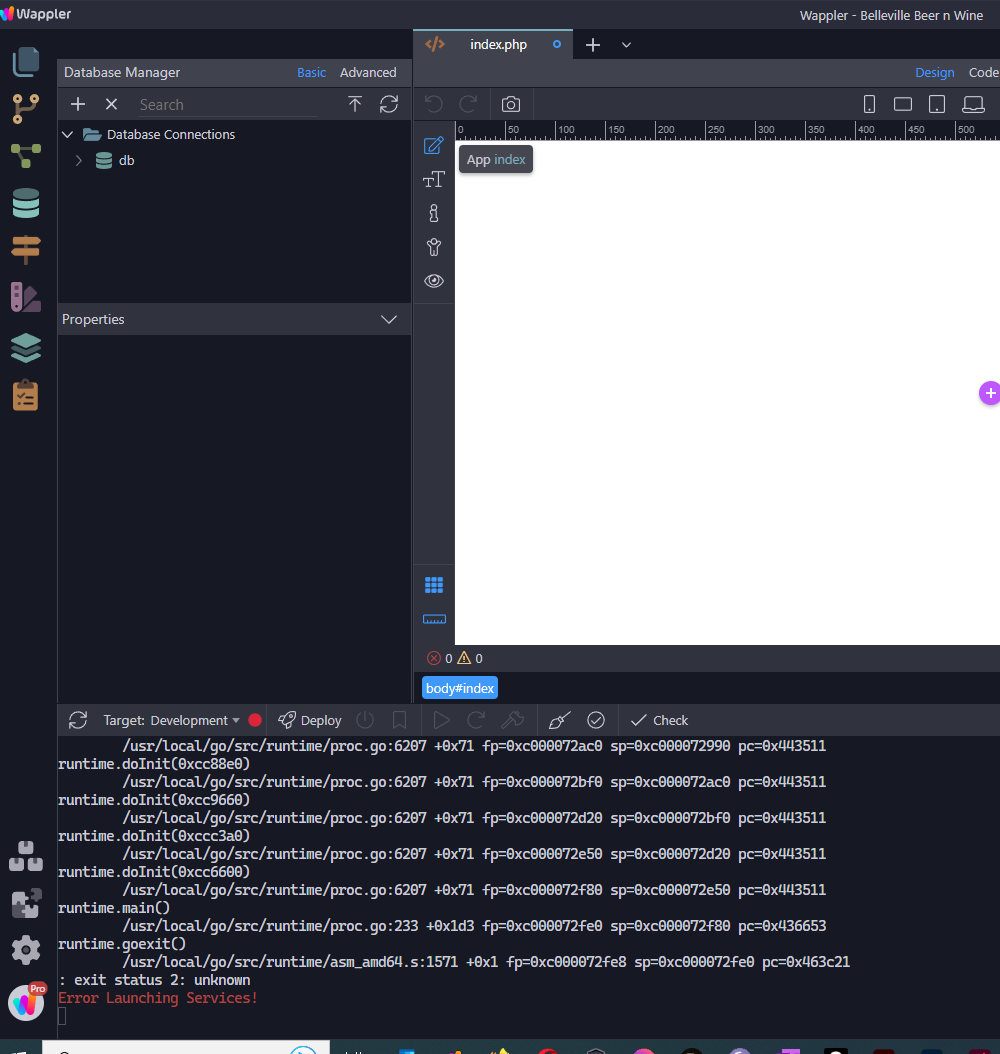
Task: Click the errors count indicator
Action: point(440,658)
